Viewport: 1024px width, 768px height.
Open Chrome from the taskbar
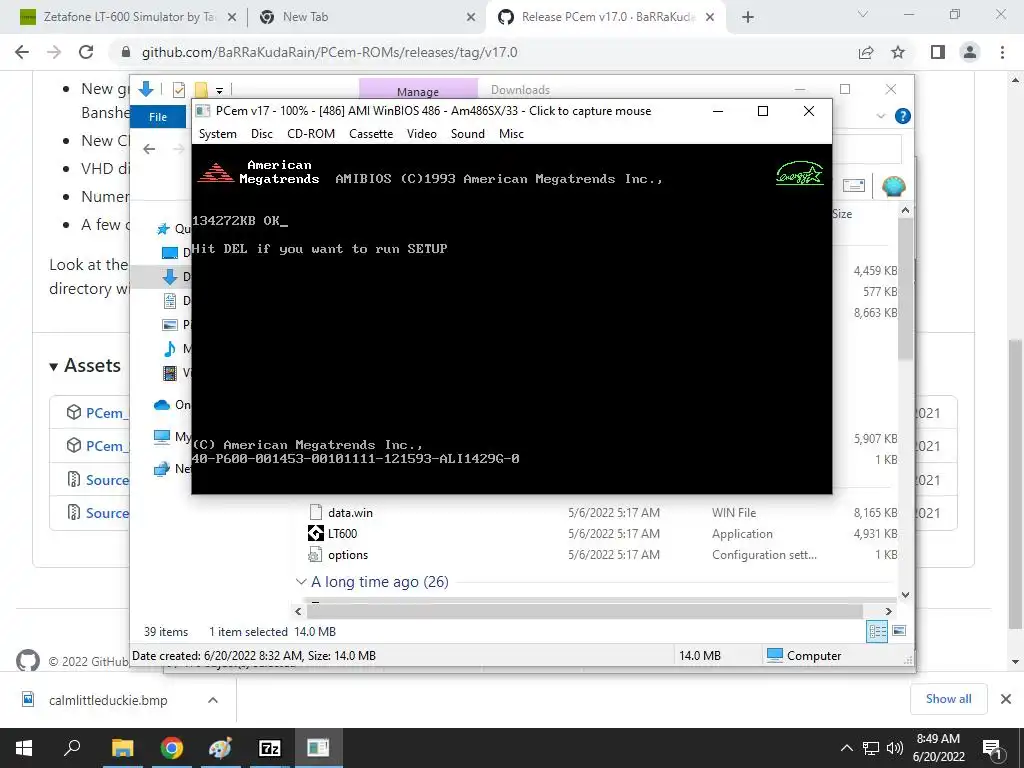click(x=172, y=748)
